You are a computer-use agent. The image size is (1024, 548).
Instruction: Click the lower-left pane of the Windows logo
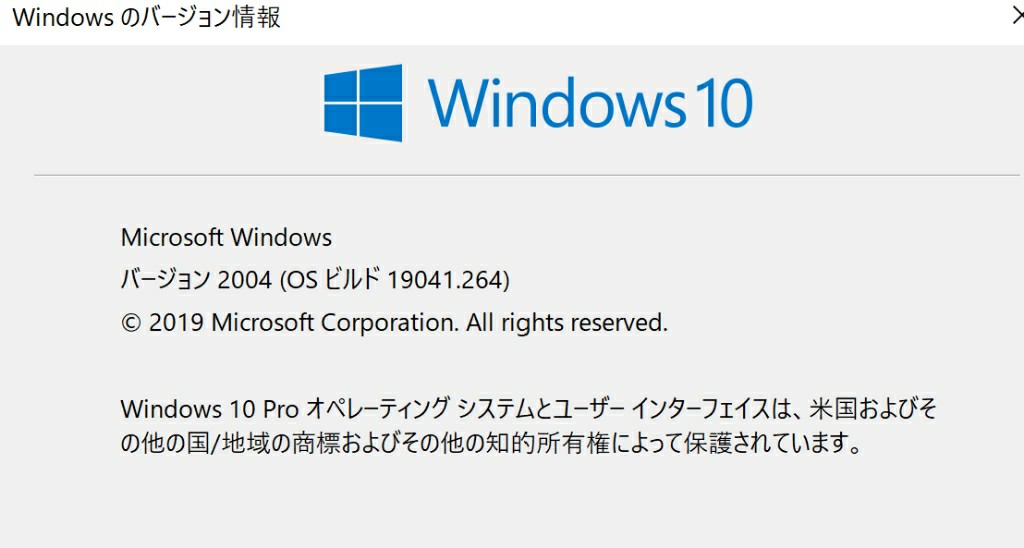(340, 120)
